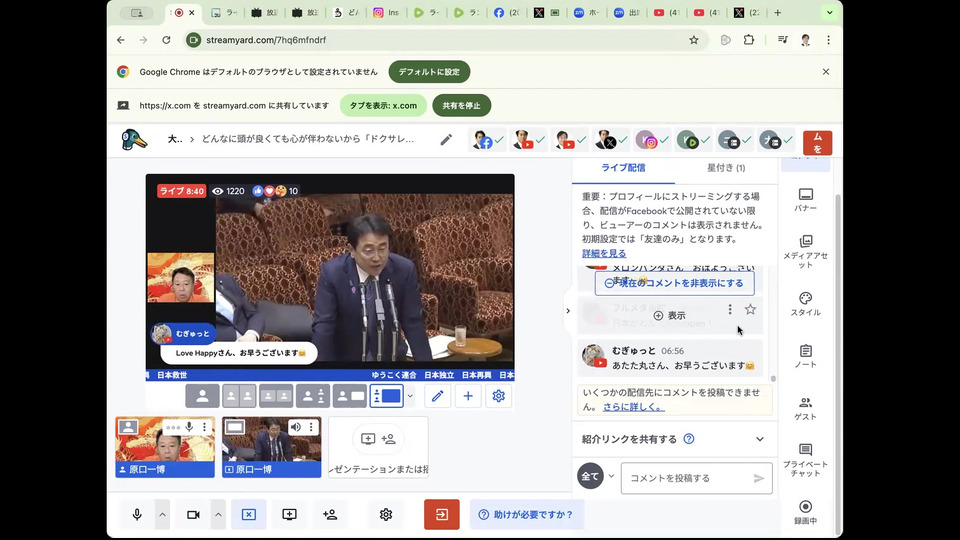This screenshot has width=960, height=540.
Task: Open studio settings gear in bottom bar
Action: pyautogui.click(x=386, y=514)
